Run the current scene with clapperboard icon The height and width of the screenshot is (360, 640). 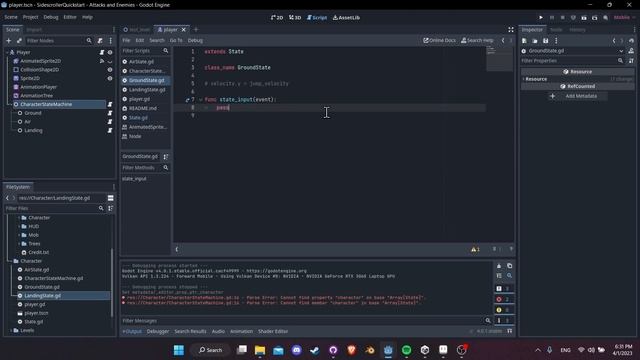(584, 18)
